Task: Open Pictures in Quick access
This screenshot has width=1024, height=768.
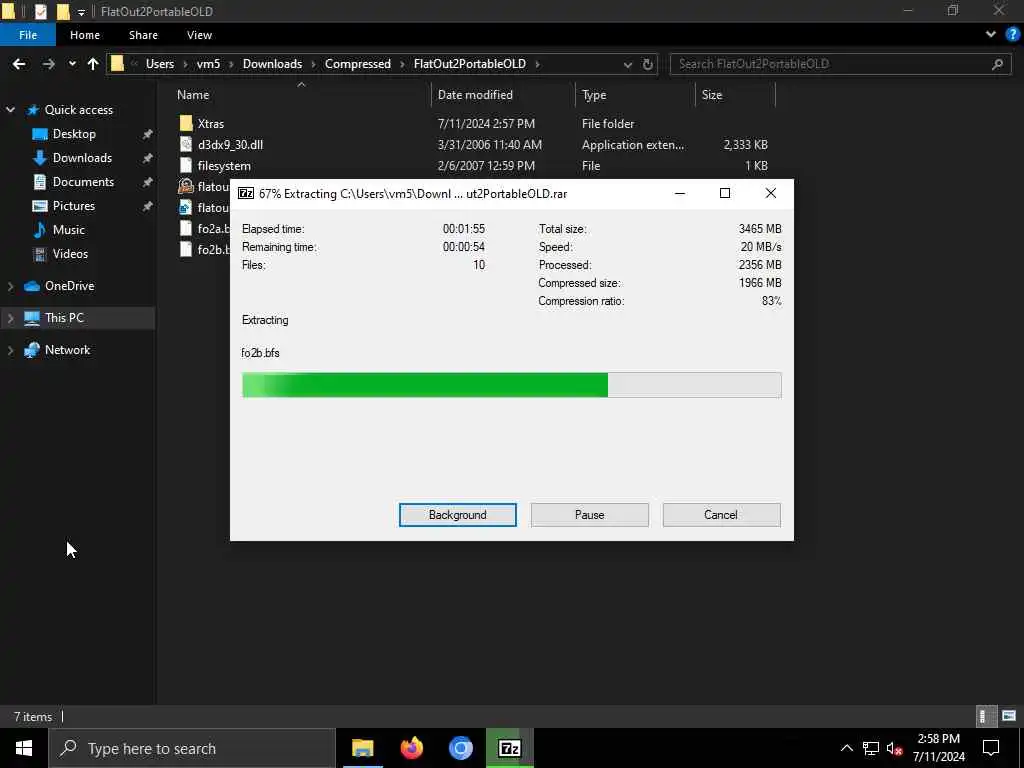Action: [73, 206]
